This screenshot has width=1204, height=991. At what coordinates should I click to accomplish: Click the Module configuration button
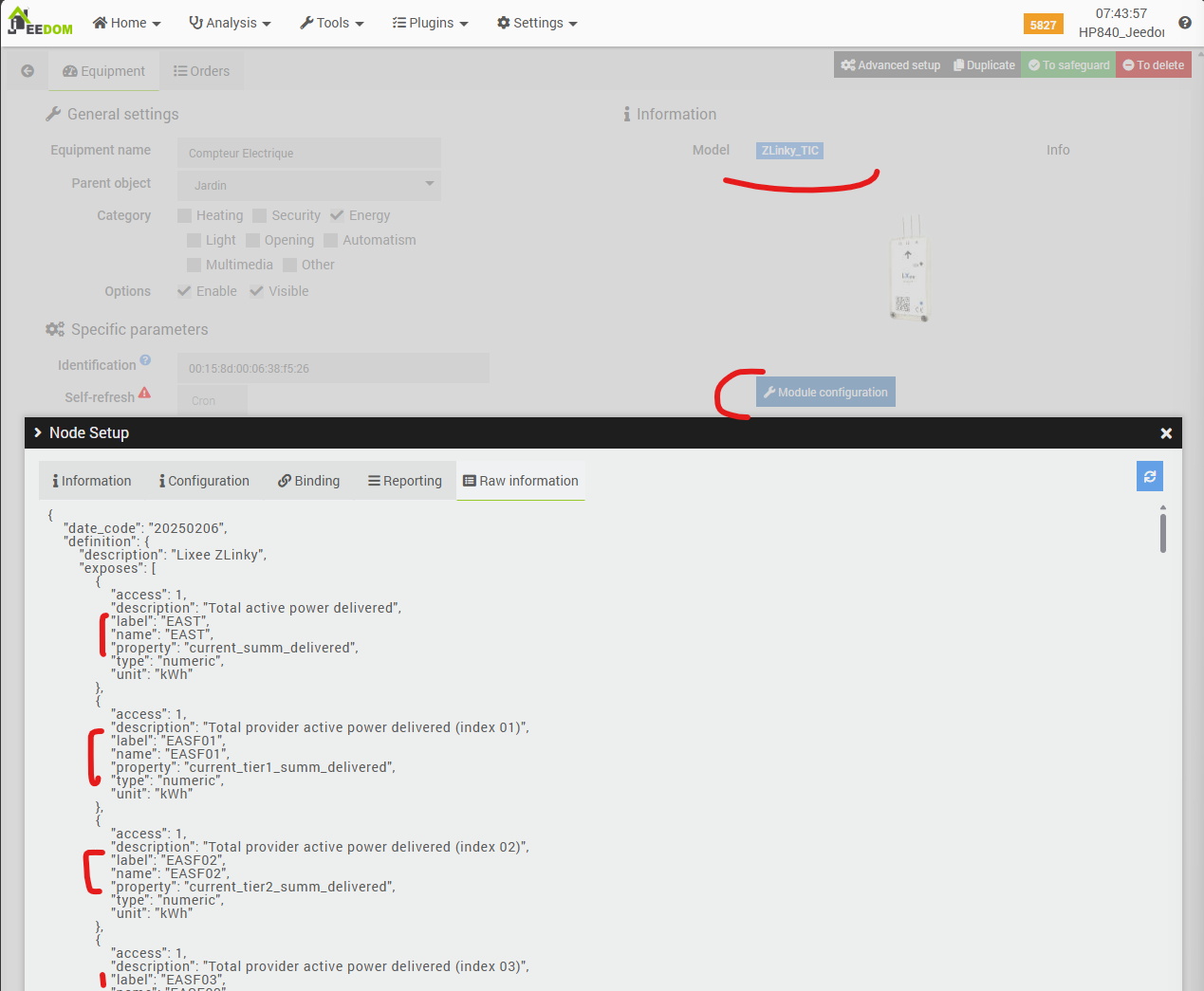coord(825,393)
